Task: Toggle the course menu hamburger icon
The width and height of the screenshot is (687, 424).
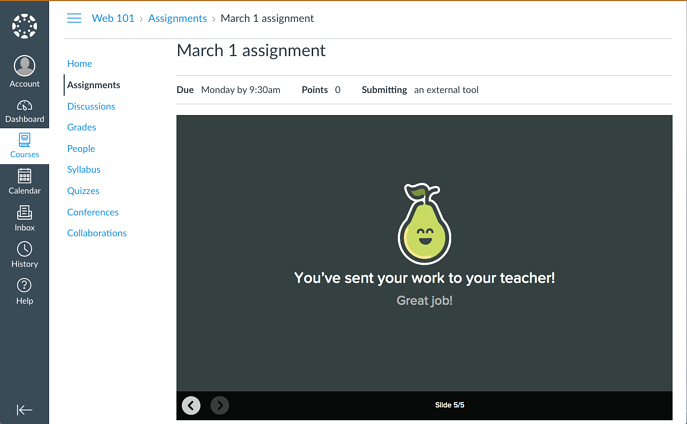Action: pyautogui.click(x=74, y=18)
